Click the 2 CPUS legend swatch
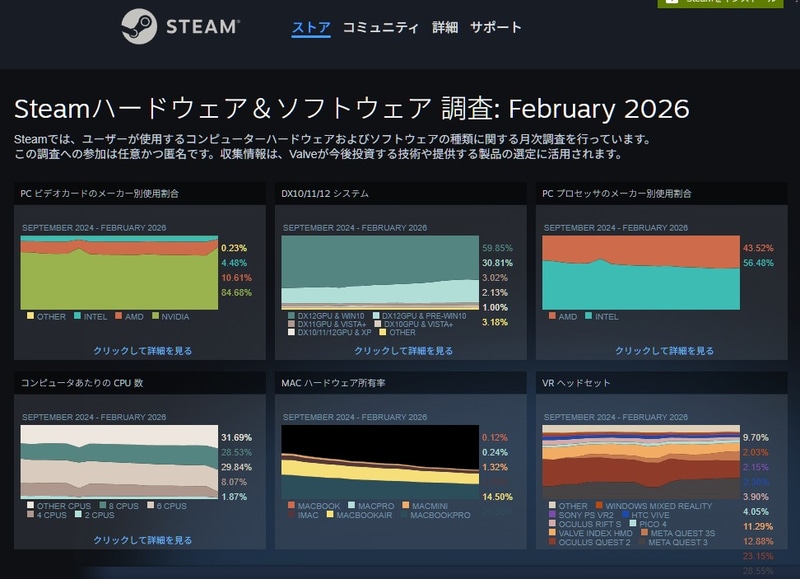The image size is (800, 579). click(x=78, y=514)
